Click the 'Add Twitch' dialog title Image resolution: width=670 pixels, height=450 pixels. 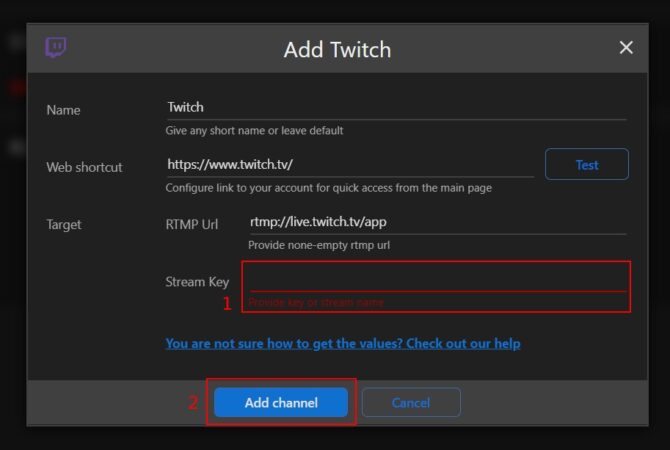[x=337, y=50]
